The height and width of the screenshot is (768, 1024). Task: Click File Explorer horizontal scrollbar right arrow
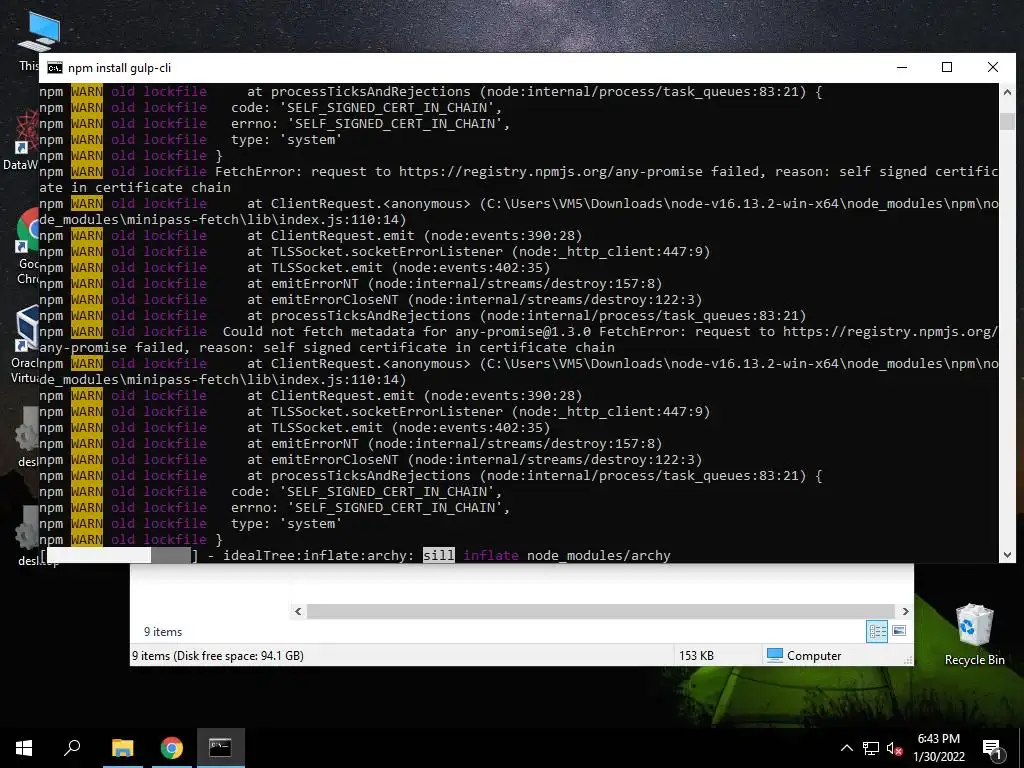(905, 611)
